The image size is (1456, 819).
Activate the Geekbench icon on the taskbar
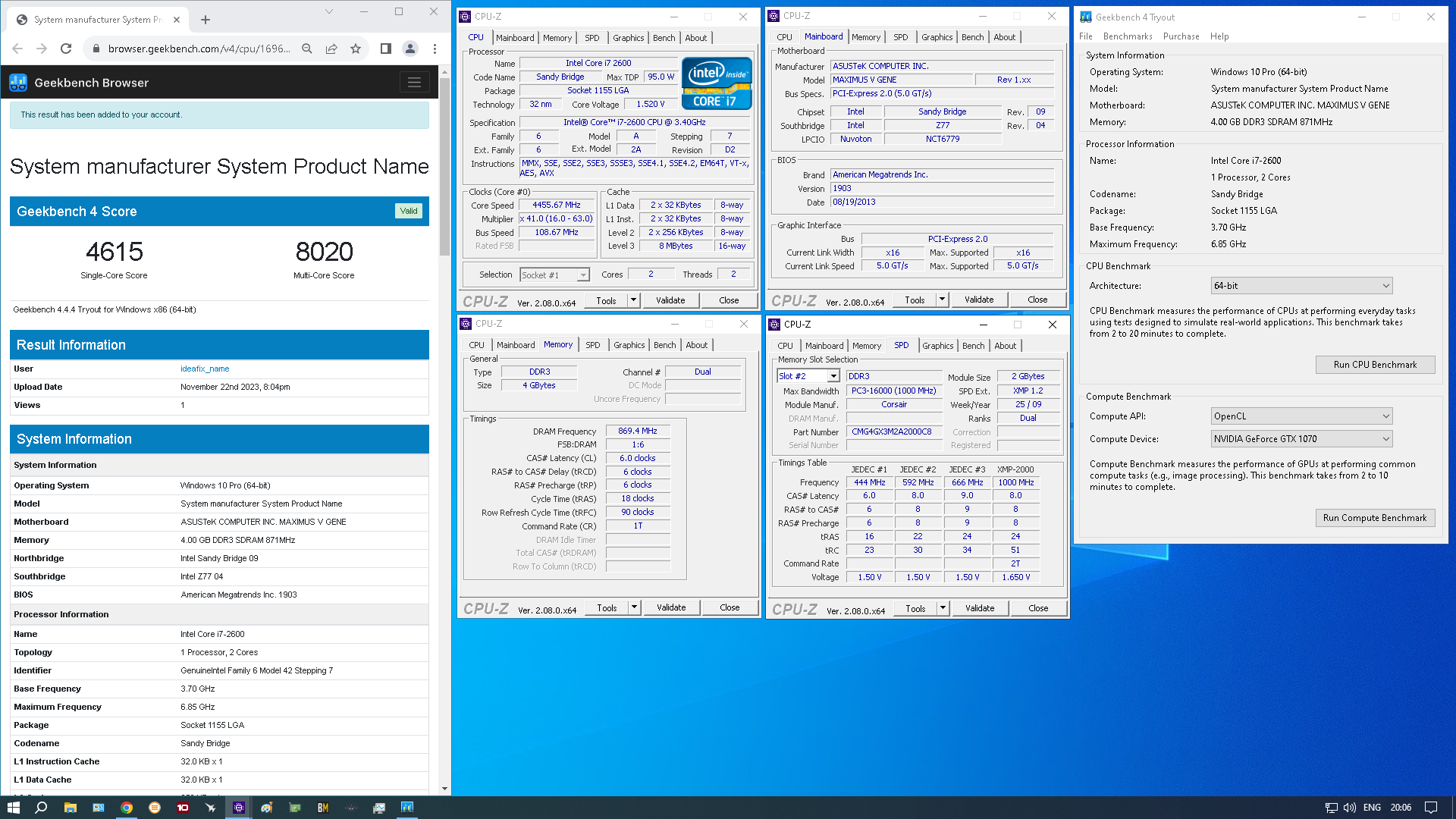407,807
